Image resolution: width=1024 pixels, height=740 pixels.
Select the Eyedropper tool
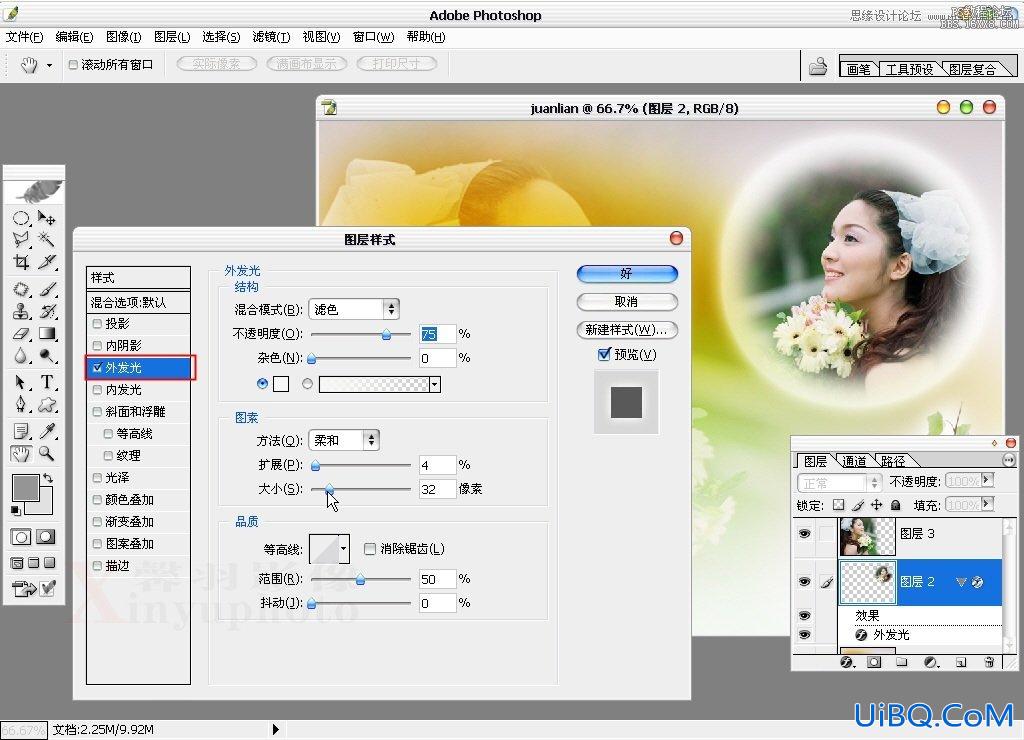point(47,431)
